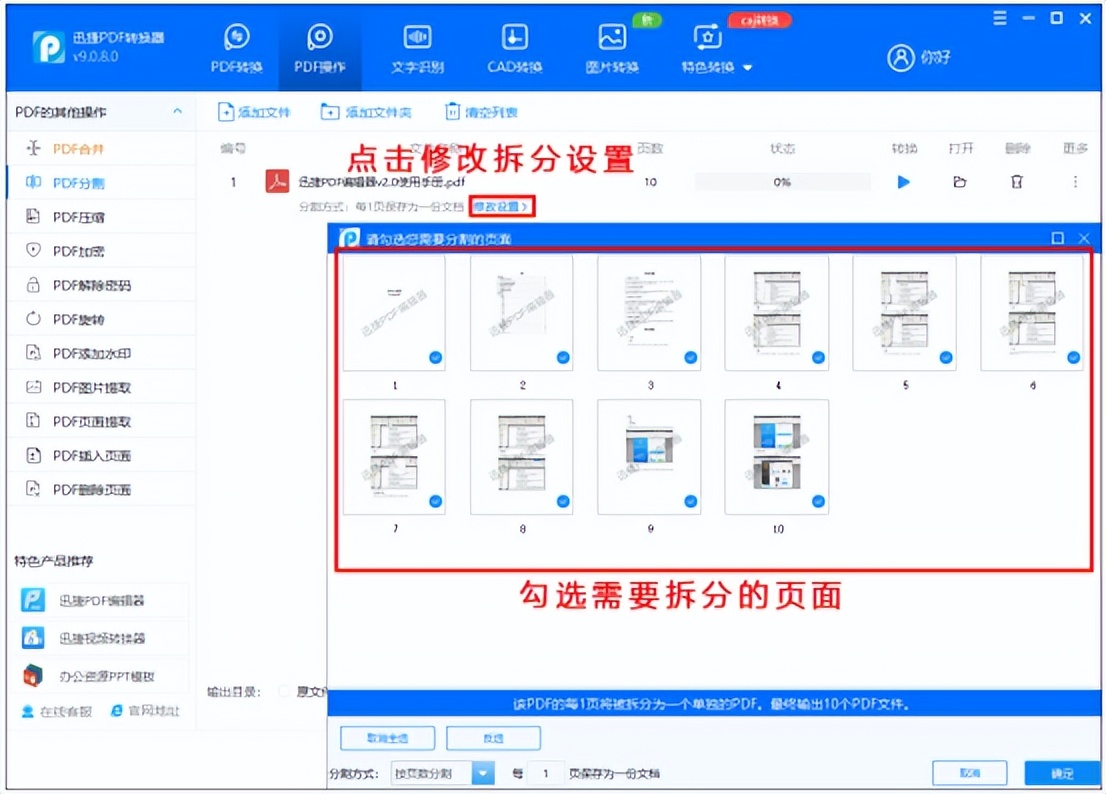
Task: Click 取消 button in split dialog
Action: 970,773
